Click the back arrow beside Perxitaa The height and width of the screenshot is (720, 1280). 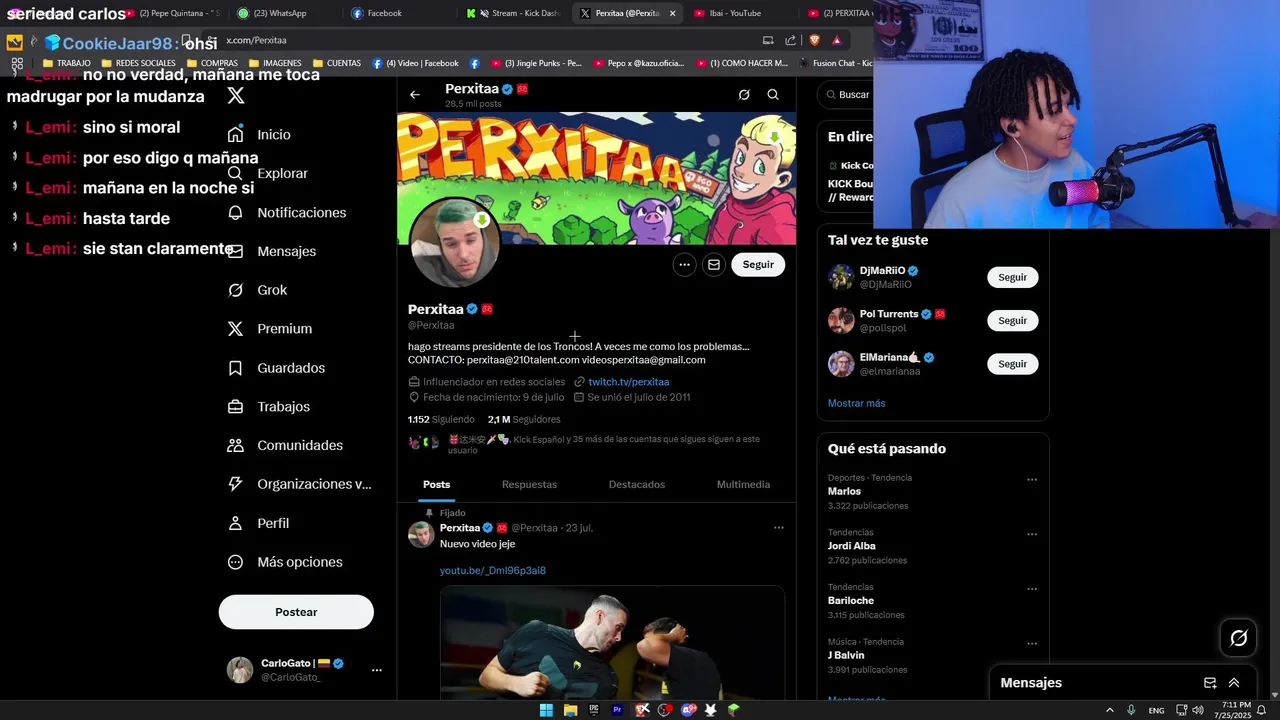tap(415, 94)
